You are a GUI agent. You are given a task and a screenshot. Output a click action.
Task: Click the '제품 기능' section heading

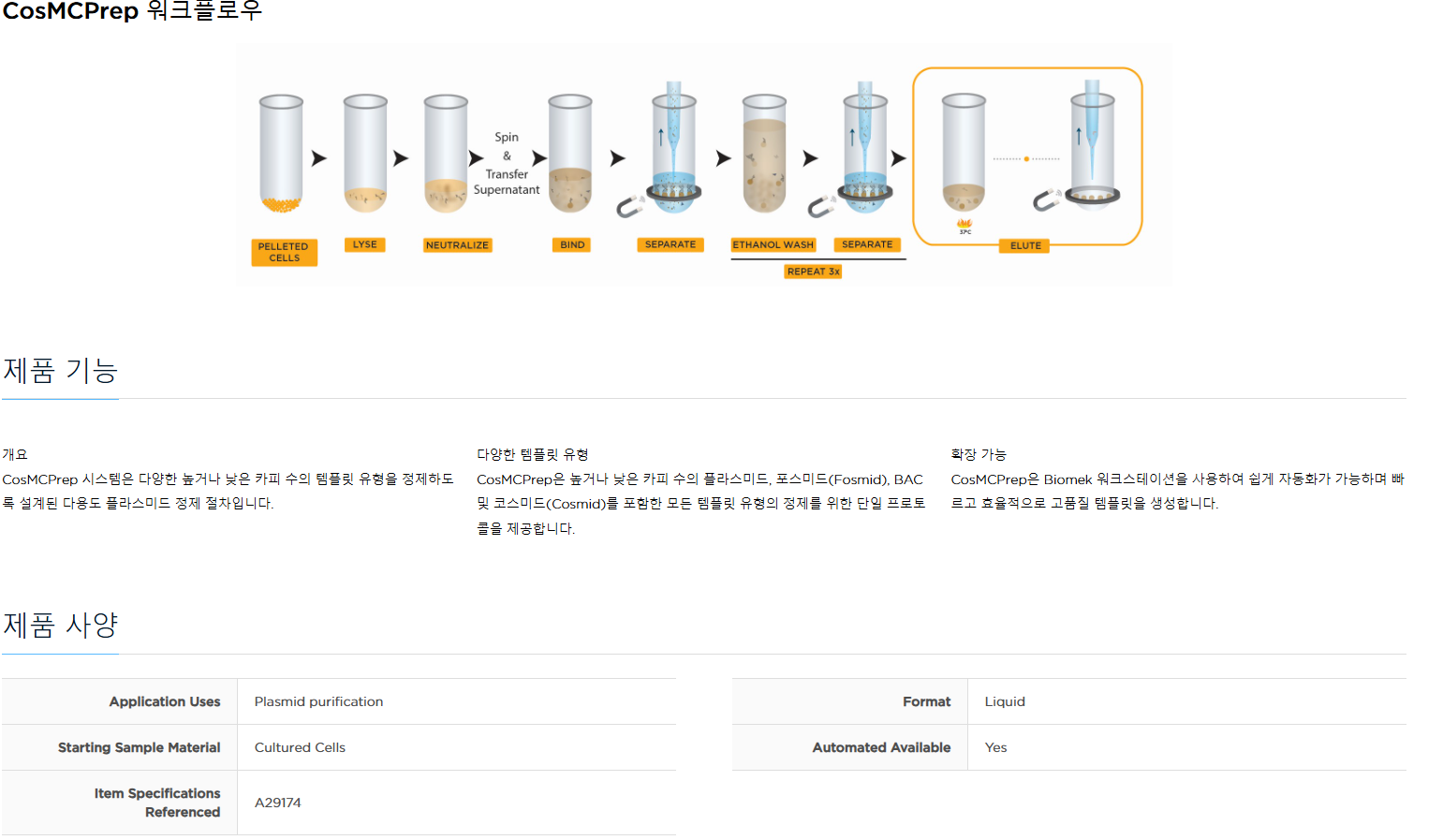coord(60,371)
